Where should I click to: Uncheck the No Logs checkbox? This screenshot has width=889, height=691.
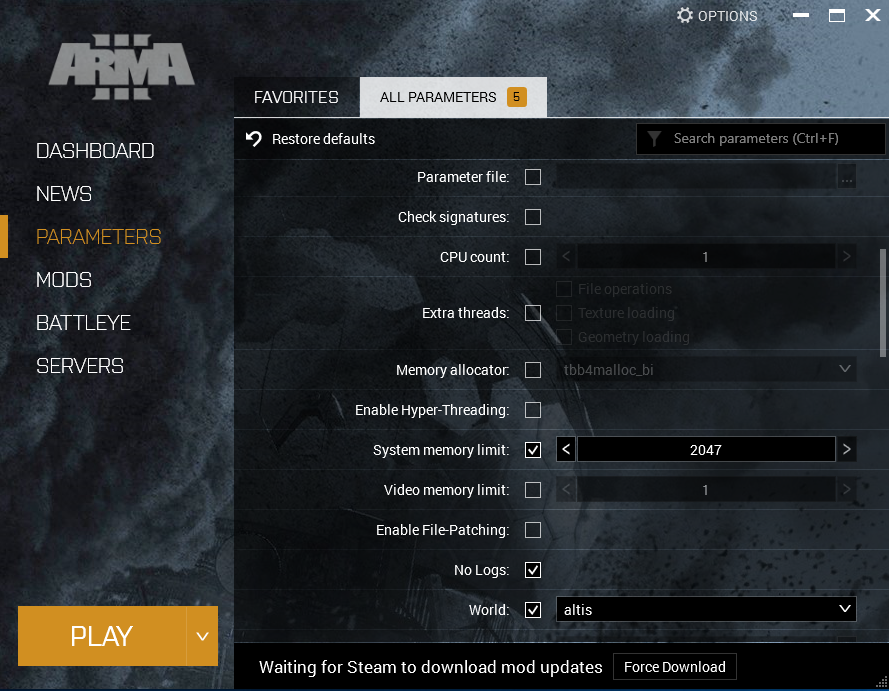pyautogui.click(x=533, y=570)
